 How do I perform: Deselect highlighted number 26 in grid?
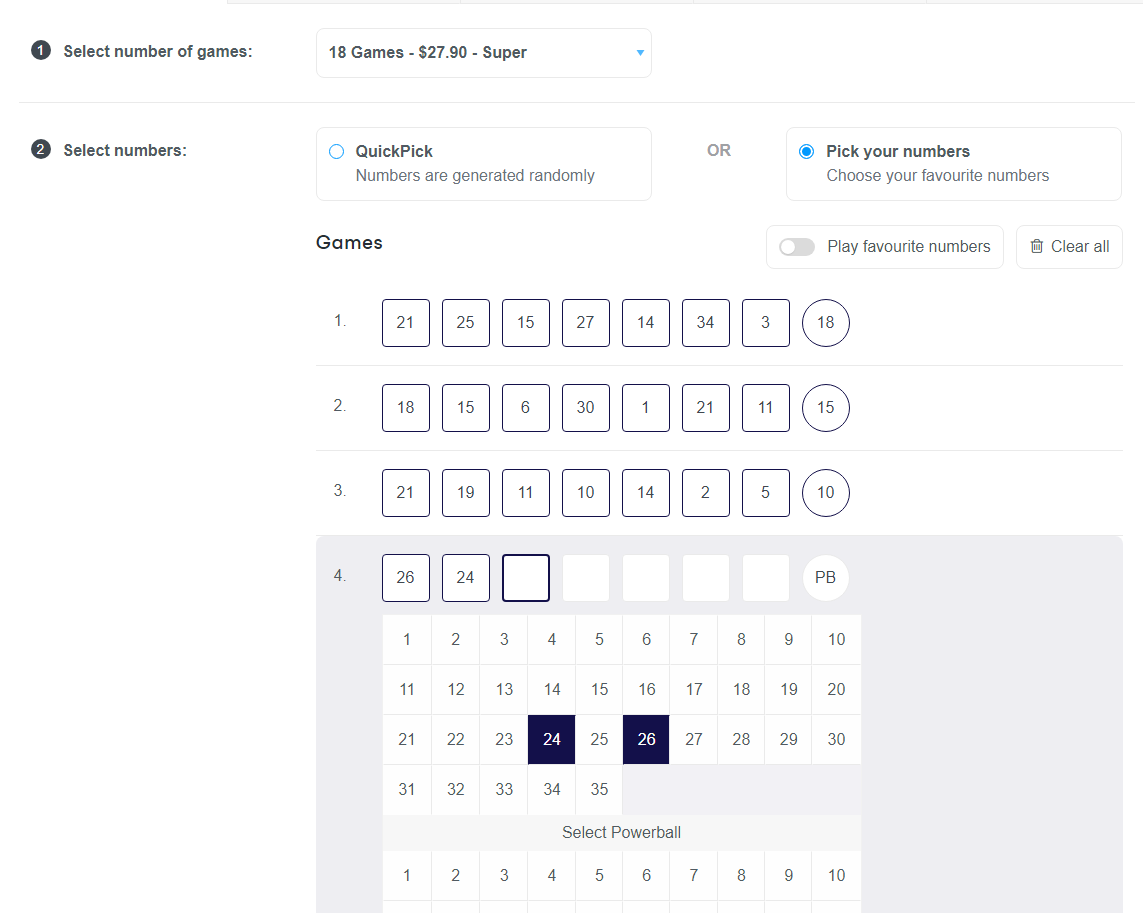(646, 739)
